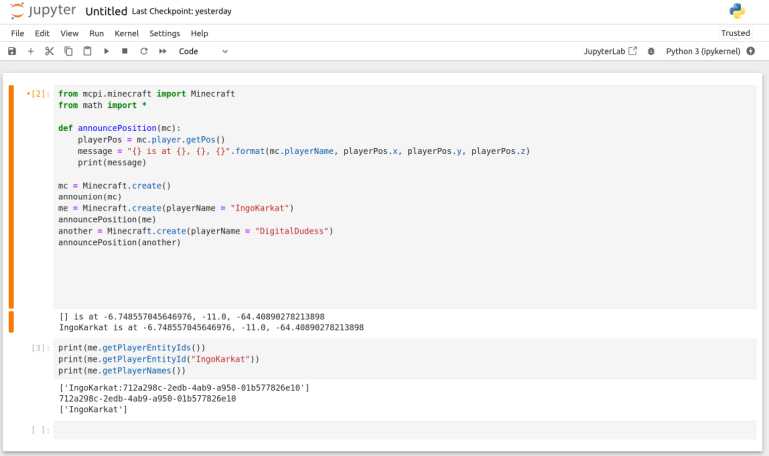Image resolution: width=769 pixels, height=456 pixels.
Task: Open the File menu
Action: pos(17,33)
